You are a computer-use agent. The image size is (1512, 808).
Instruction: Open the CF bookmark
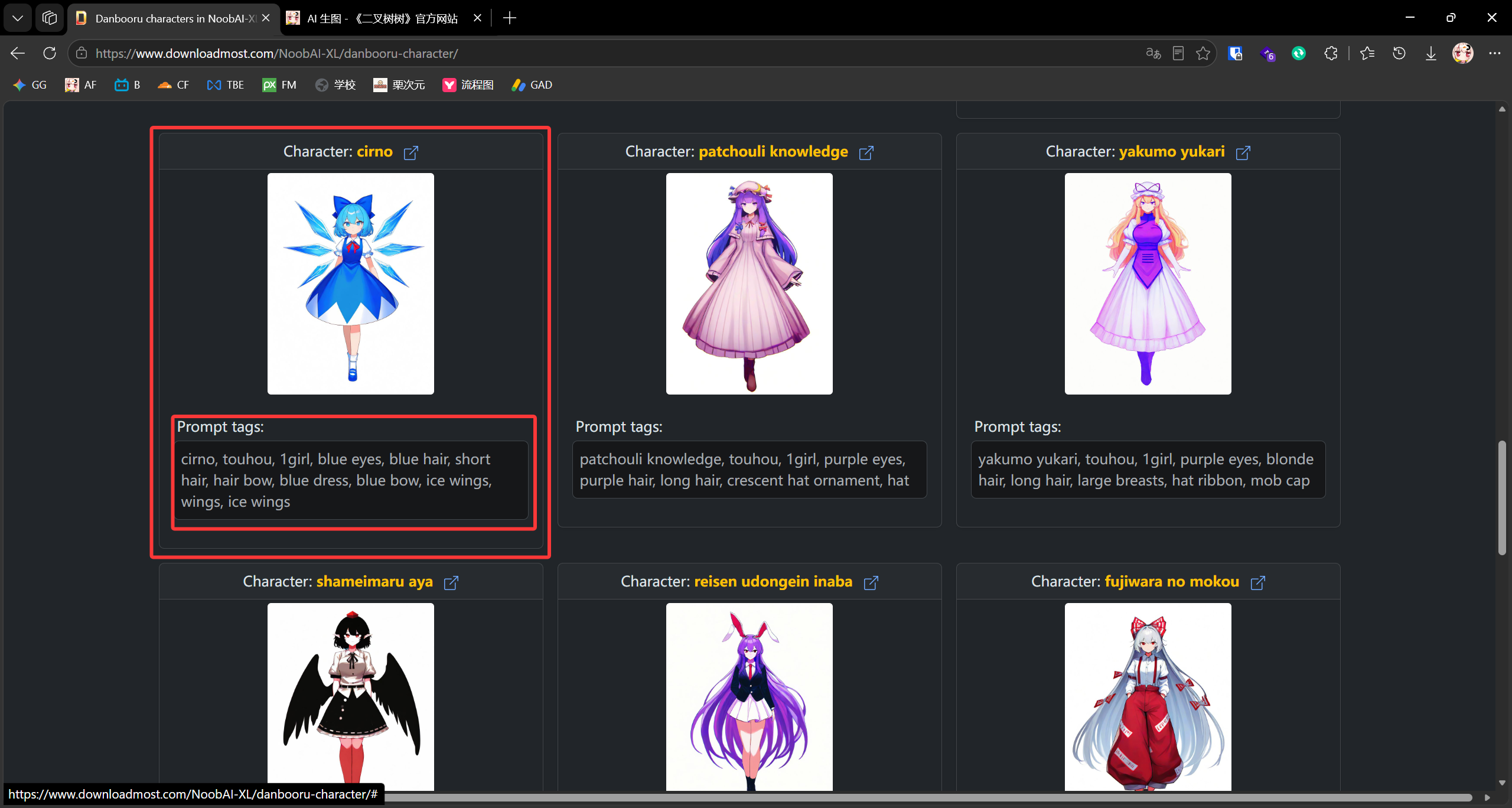click(x=173, y=85)
